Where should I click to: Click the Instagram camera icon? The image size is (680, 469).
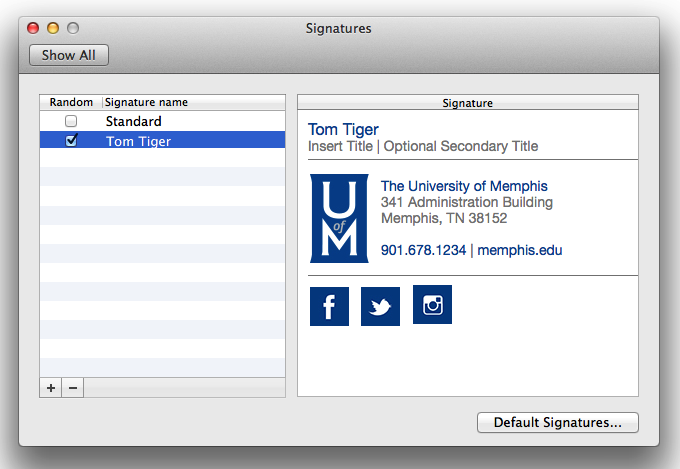(432, 305)
